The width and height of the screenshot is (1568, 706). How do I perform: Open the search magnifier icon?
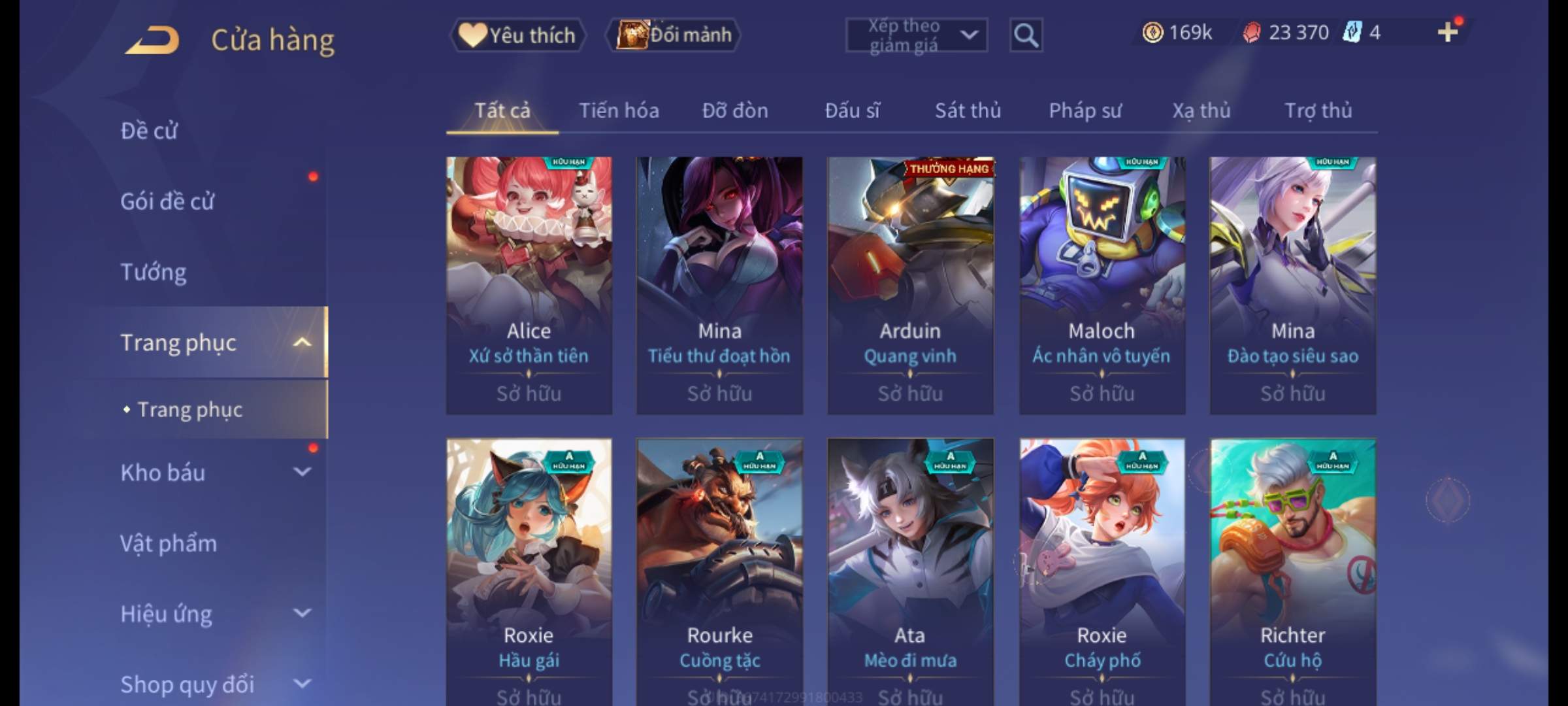pyautogui.click(x=1026, y=35)
